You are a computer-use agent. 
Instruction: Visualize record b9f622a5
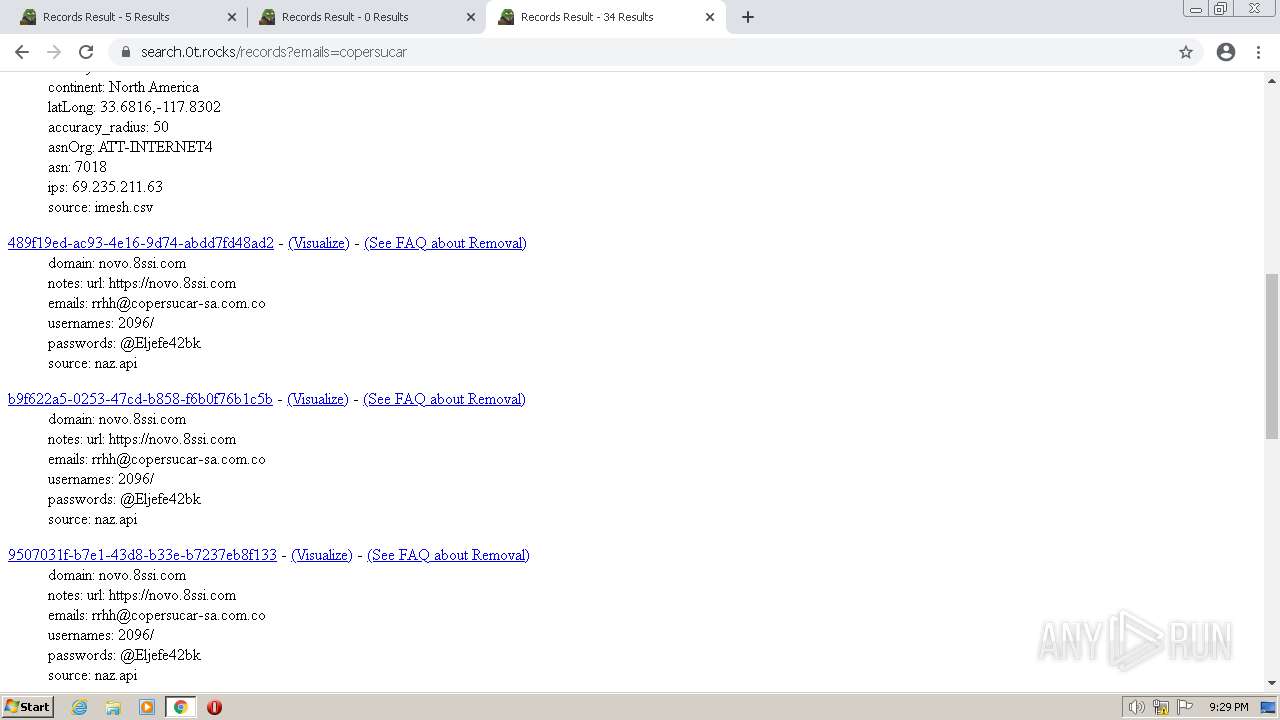(x=318, y=399)
